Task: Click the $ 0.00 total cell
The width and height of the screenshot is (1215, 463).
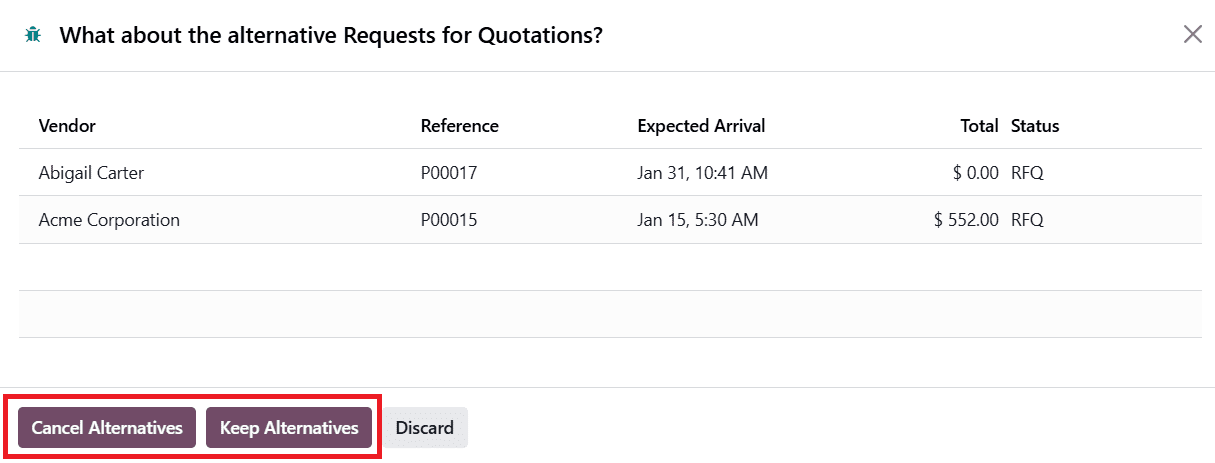Action: tap(975, 173)
